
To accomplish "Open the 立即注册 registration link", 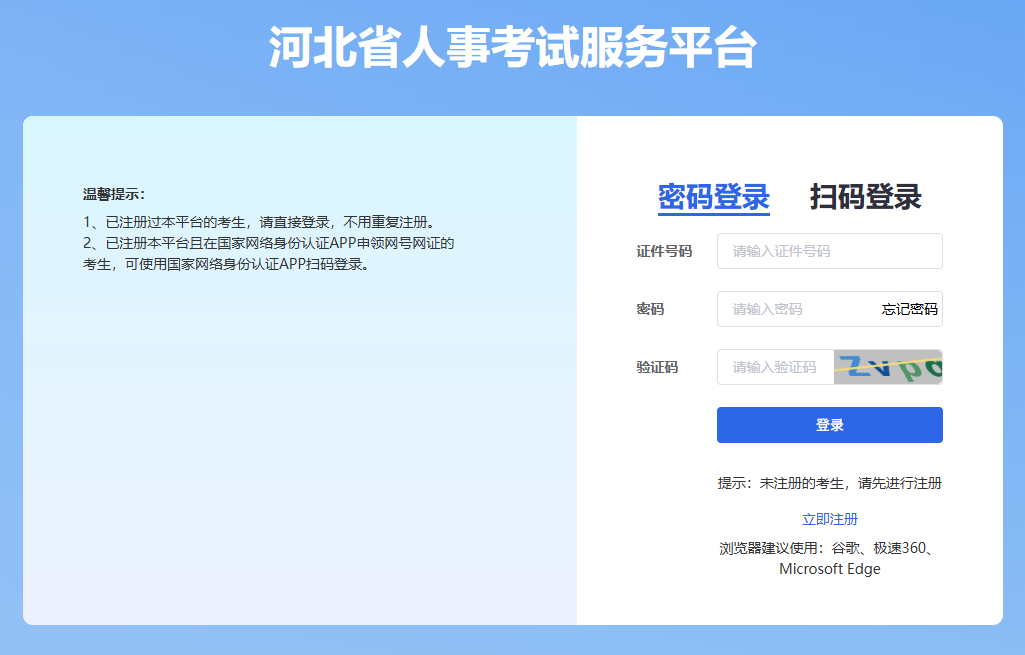I will click(x=829, y=519).
